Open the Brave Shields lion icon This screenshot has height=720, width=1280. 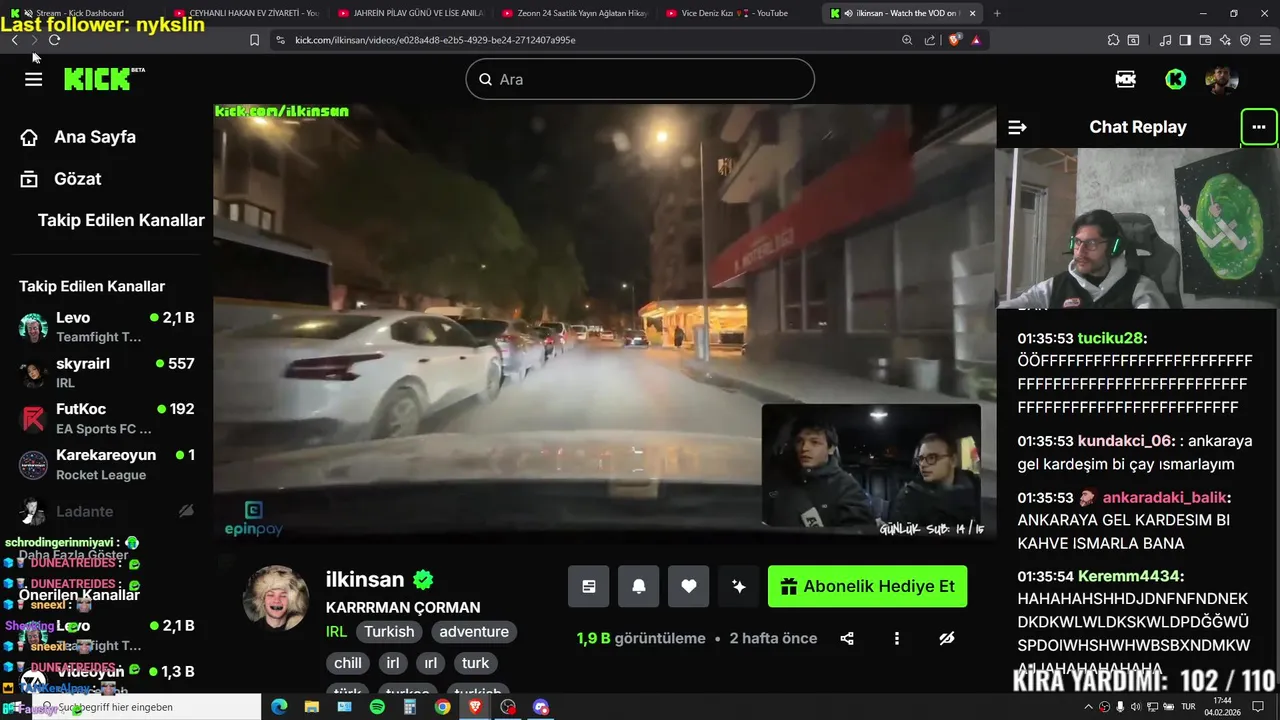coord(954,40)
